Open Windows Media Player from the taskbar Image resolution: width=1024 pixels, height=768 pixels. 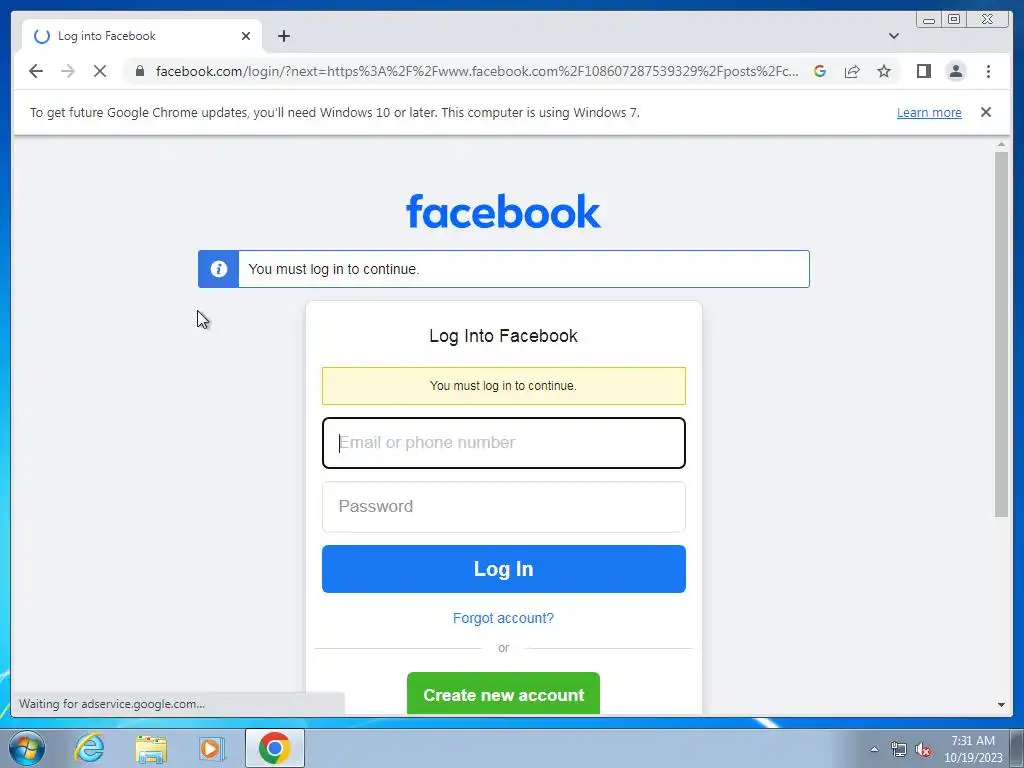tap(211, 748)
